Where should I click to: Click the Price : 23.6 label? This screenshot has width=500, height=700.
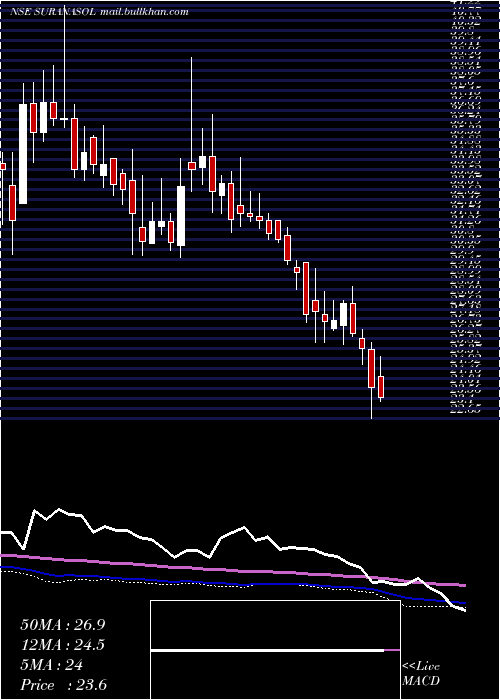pyautogui.click(x=63, y=685)
